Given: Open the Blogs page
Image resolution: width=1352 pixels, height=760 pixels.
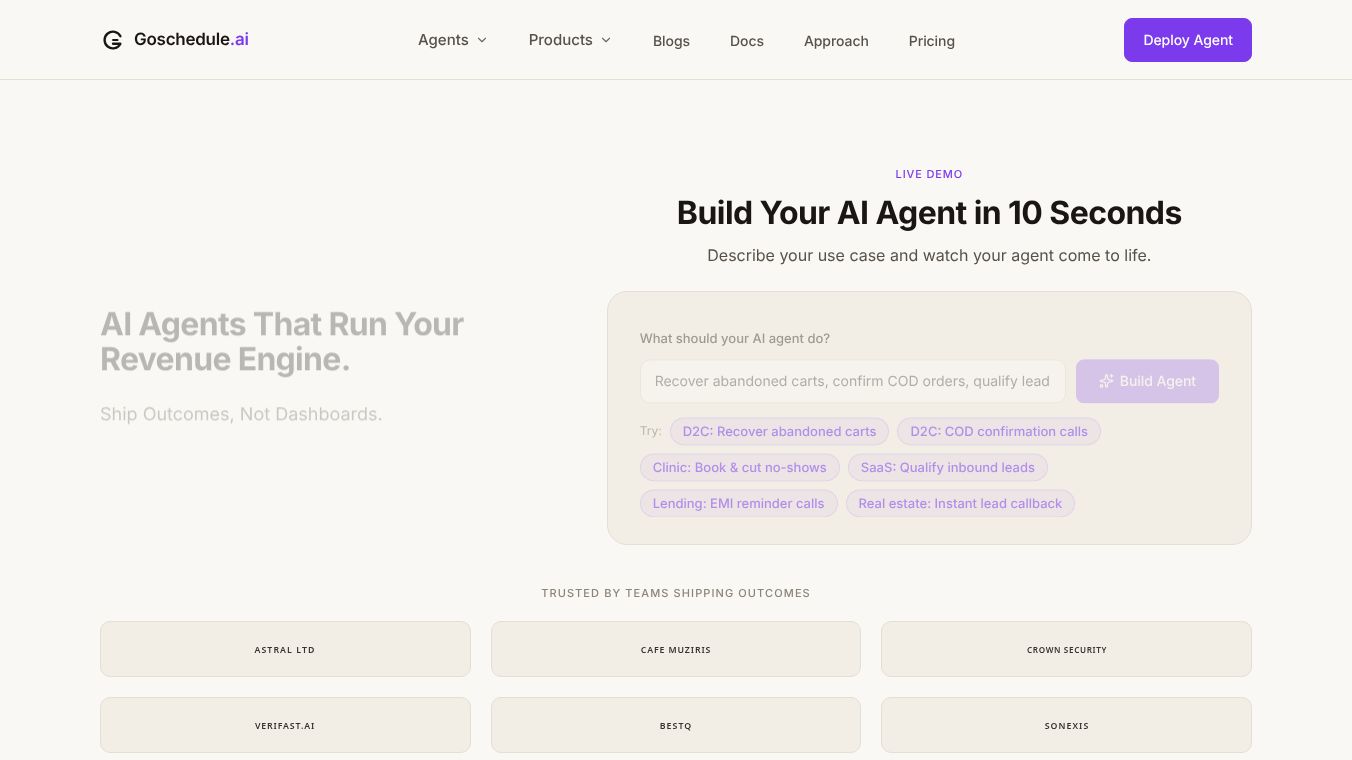Looking at the screenshot, I should tap(671, 41).
